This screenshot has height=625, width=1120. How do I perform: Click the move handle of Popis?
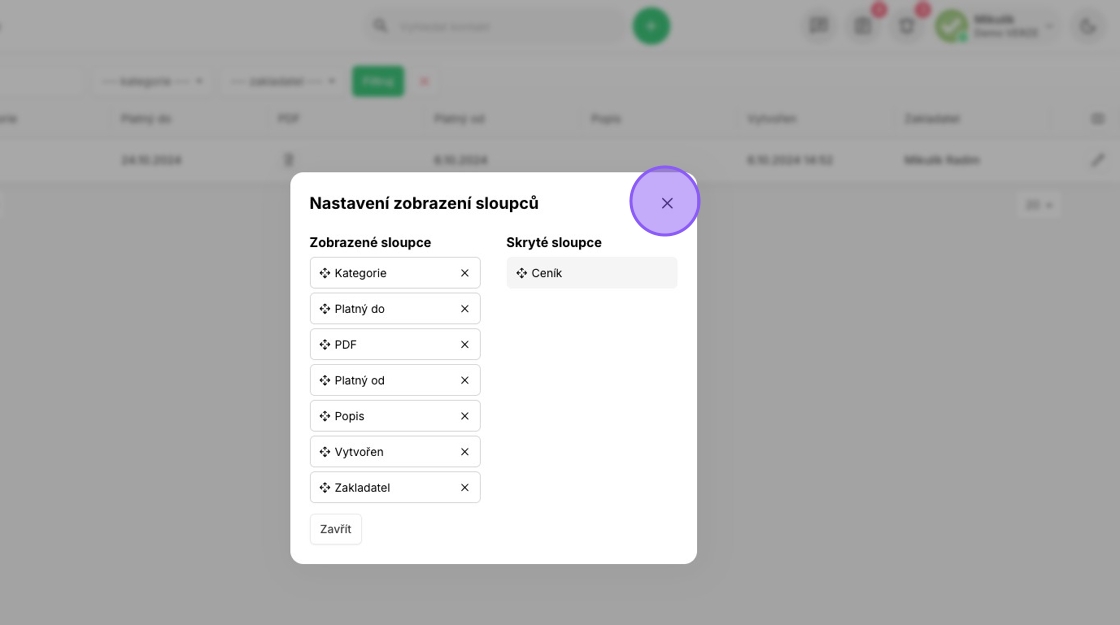click(x=324, y=416)
